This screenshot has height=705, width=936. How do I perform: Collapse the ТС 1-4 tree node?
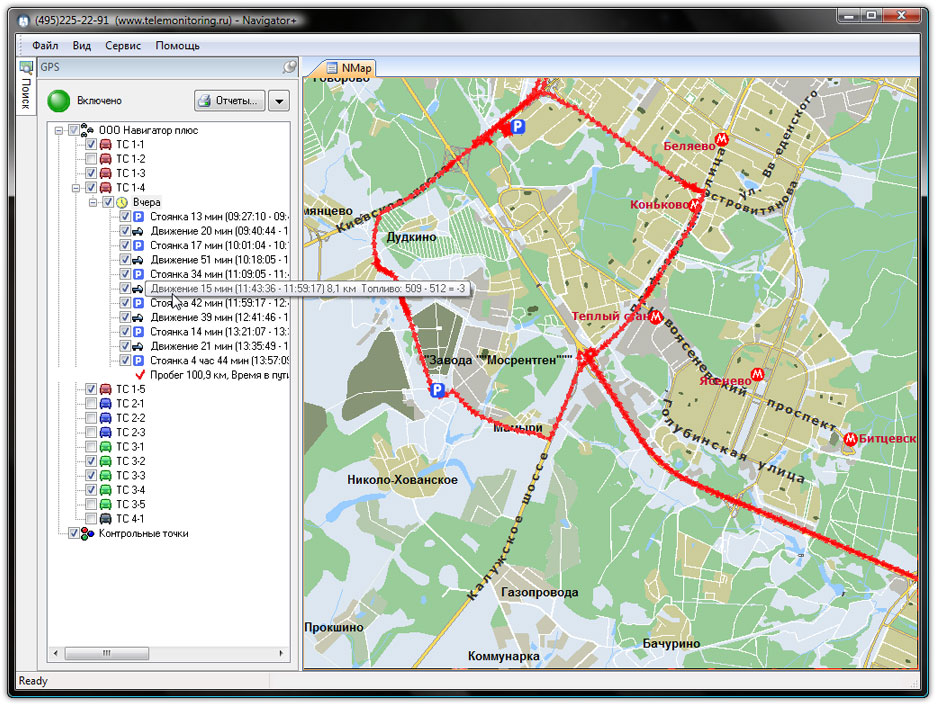click(76, 188)
